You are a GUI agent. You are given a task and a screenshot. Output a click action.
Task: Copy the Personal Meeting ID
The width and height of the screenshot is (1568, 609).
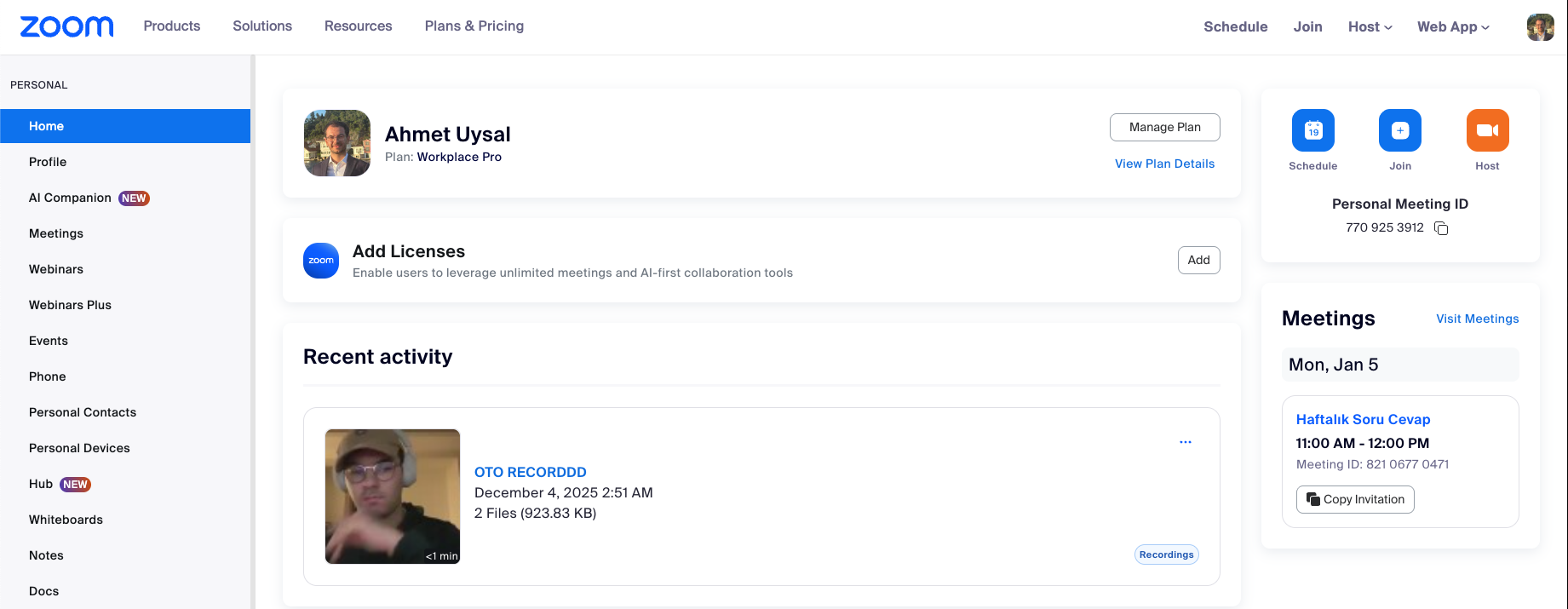coord(1441,228)
